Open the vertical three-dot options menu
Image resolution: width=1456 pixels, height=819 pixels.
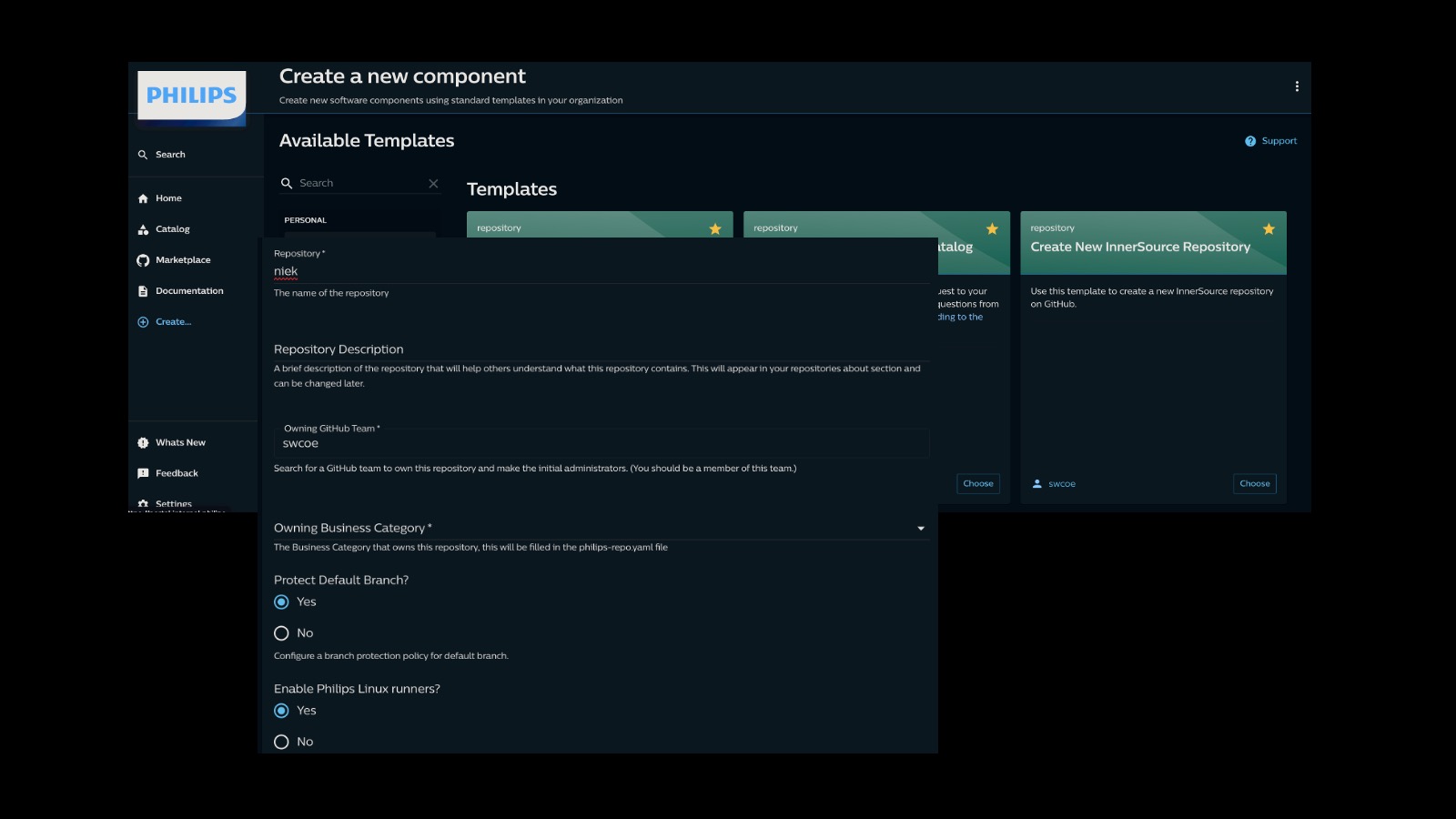(1297, 86)
